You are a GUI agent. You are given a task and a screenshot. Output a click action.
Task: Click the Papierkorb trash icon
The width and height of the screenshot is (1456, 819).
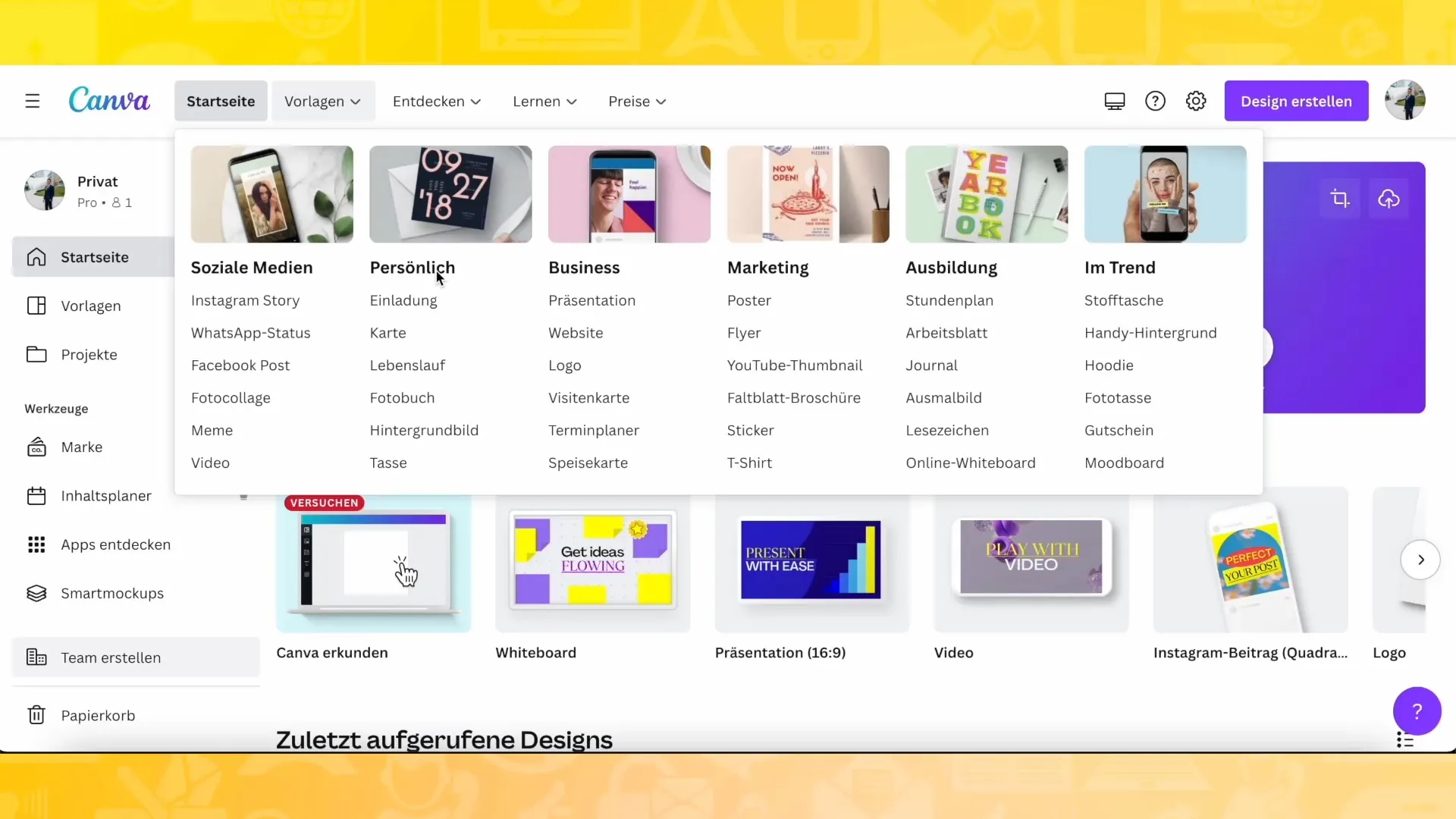(36, 715)
